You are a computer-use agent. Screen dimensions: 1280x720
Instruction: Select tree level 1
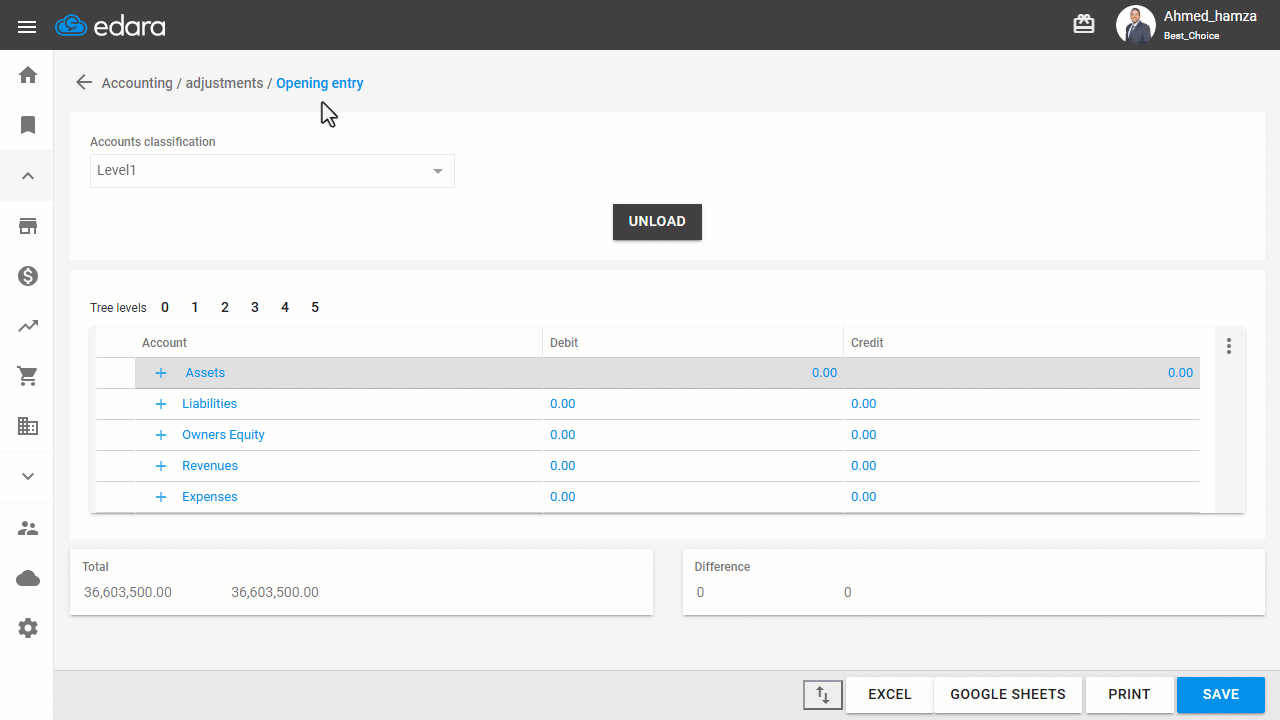[x=195, y=308]
